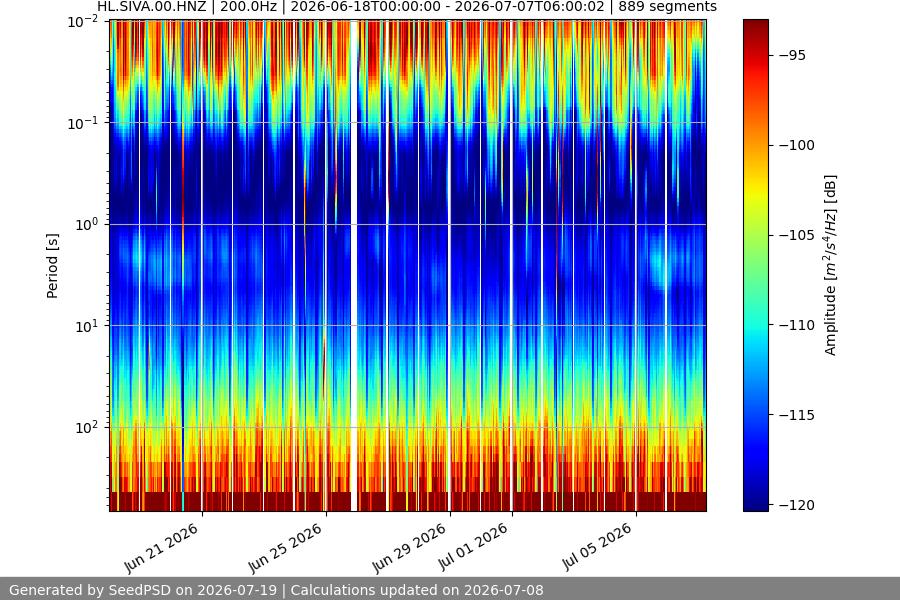Viewport: 900px width, 600px height.
Task: Click the −115 colorbar tick label
Action: 797,415
